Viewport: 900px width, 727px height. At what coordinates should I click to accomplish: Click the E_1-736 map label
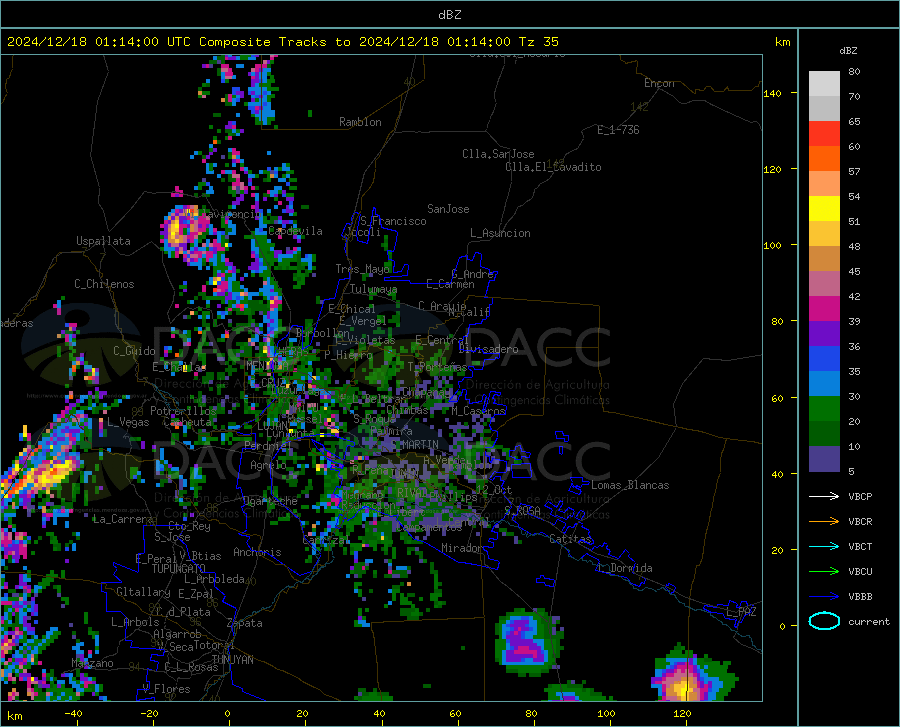click(618, 130)
